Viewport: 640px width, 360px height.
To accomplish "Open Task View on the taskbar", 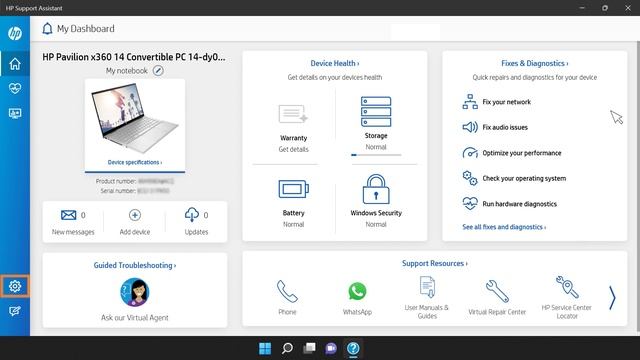I will [309, 348].
